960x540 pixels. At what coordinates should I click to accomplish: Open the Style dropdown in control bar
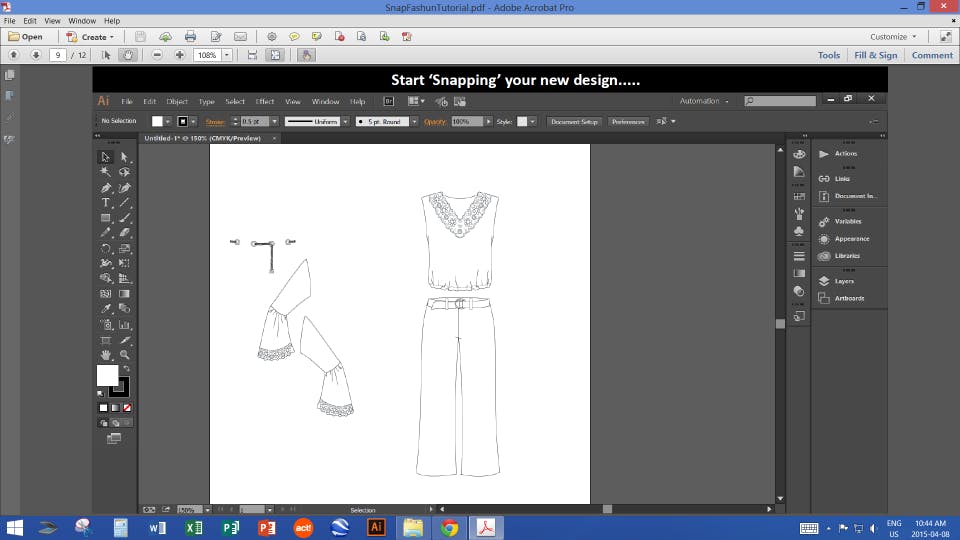532,121
